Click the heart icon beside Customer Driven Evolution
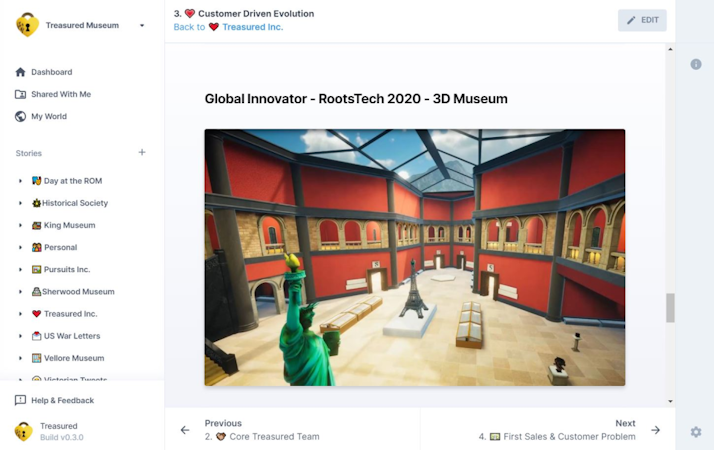This screenshot has height=450, width=714. click(190, 14)
